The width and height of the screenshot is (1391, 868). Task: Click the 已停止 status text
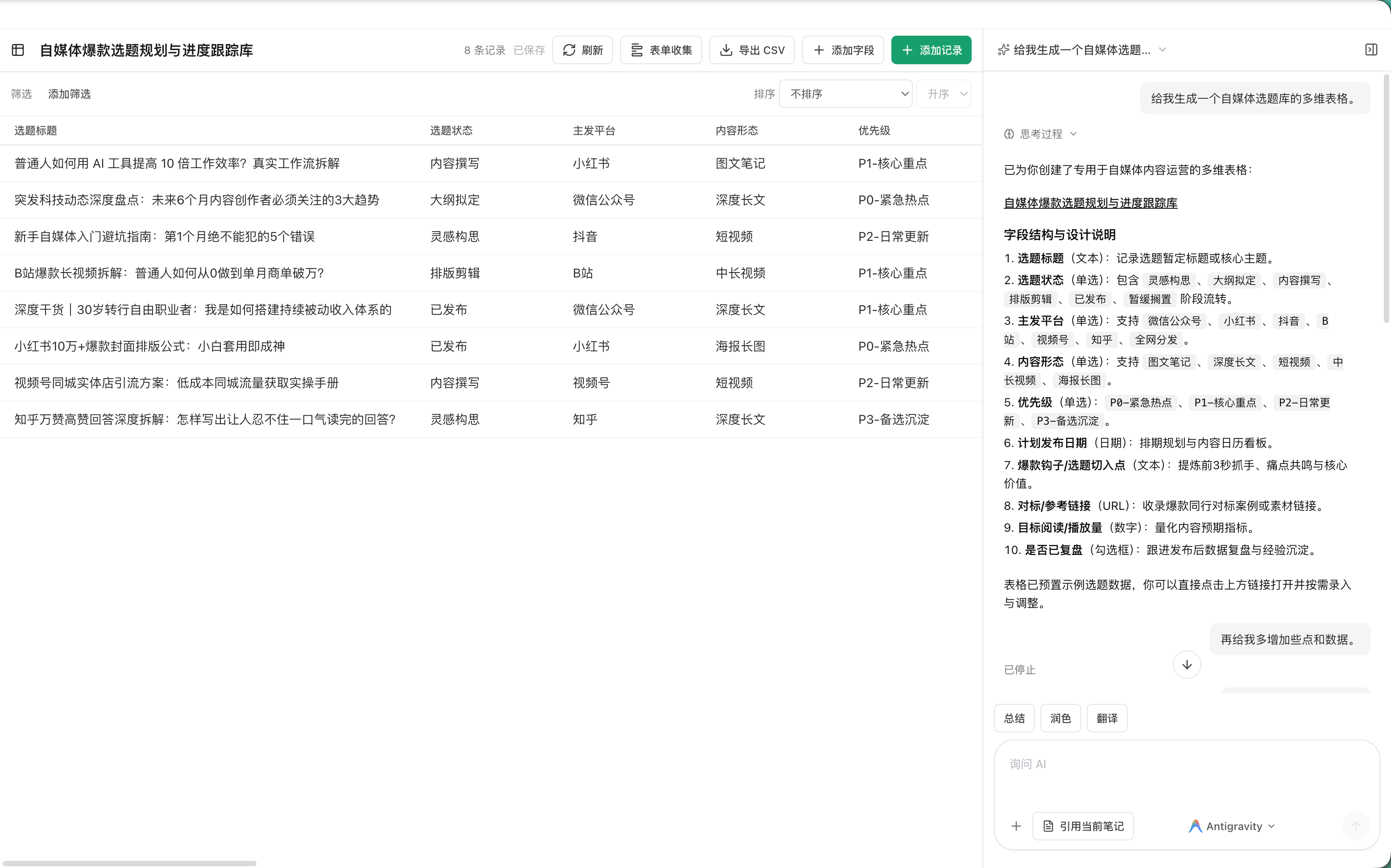coord(1019,670)
